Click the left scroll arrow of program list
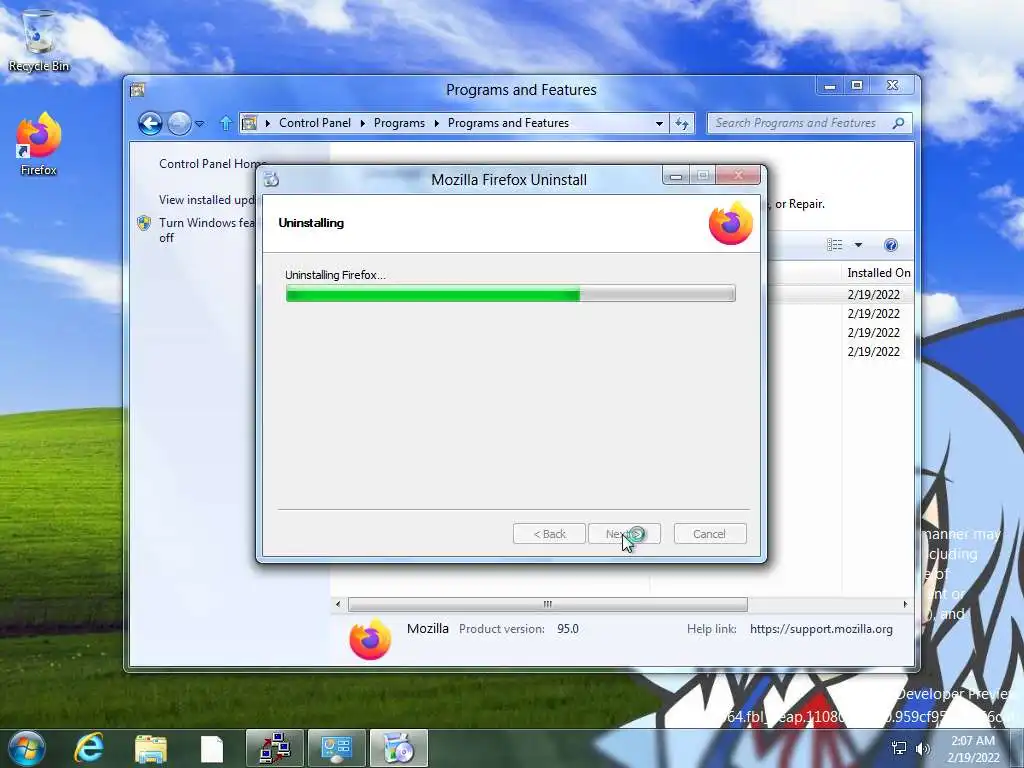 tap(338, 604)
